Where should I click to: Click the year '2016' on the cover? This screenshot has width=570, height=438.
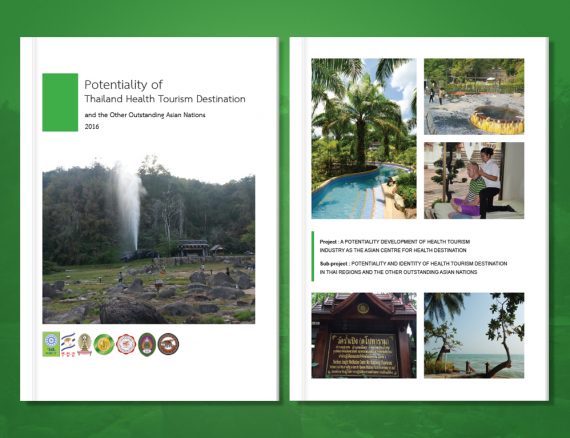coord(92,126)
